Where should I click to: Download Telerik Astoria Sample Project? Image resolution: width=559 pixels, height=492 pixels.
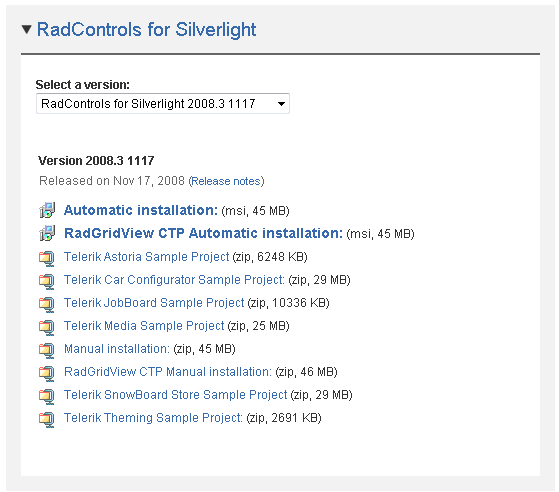point(147,257)
